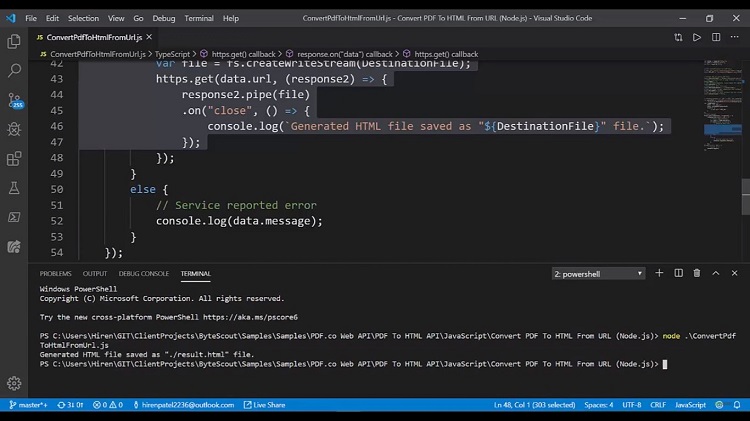Open Source Control with 255 changes badge
Screen dimensions: 750x421
15,100
